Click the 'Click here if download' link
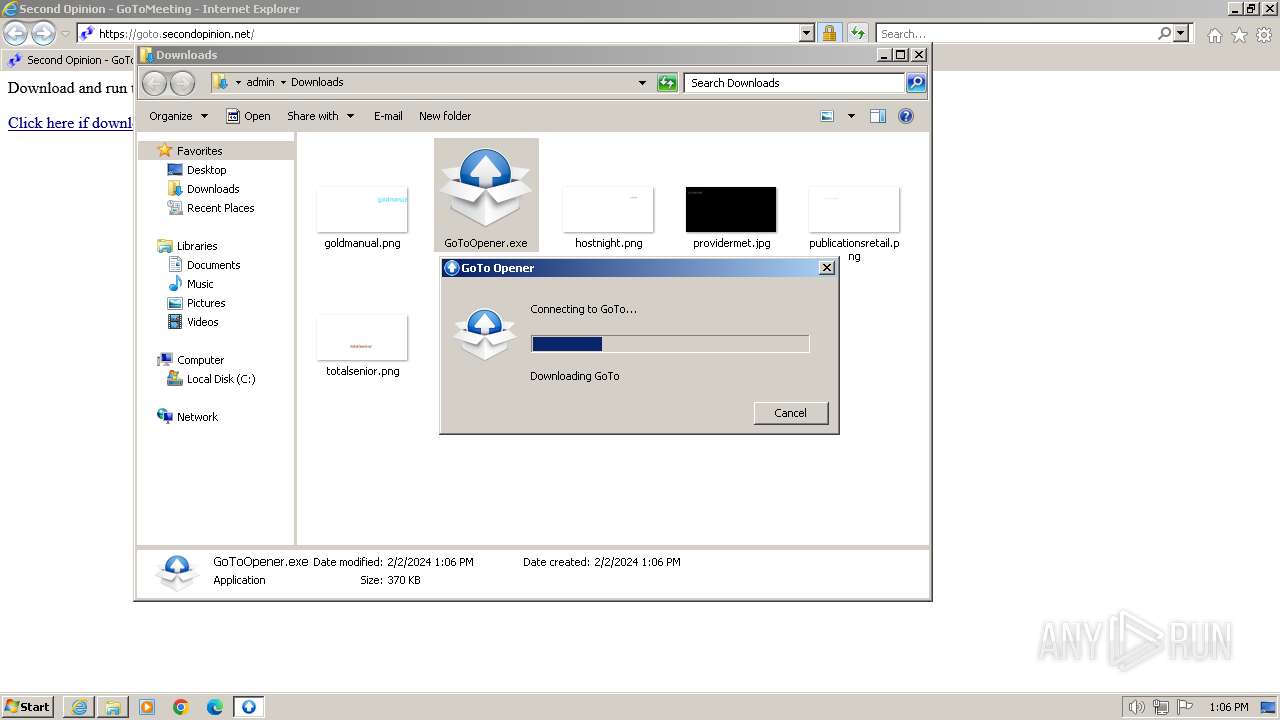Viewport: 1280px width, 720px height. click(x=70, y=123)
